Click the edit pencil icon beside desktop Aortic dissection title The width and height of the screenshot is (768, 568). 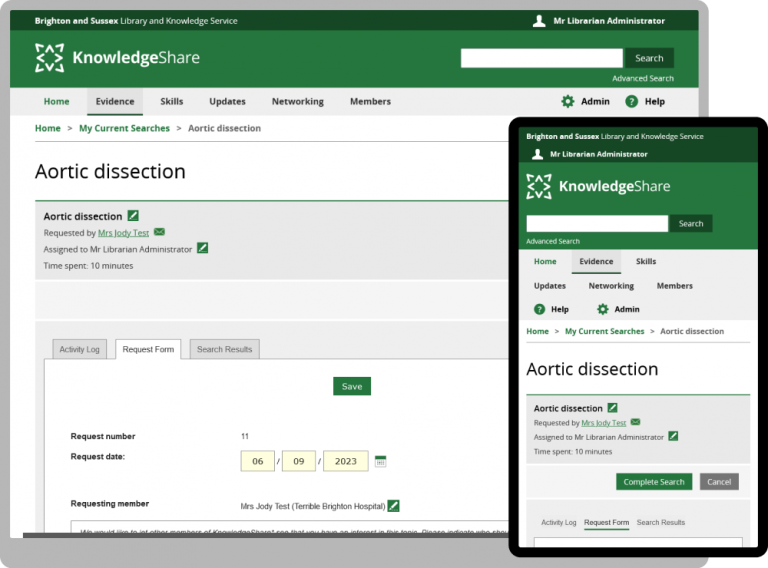[x=133, y=216]
